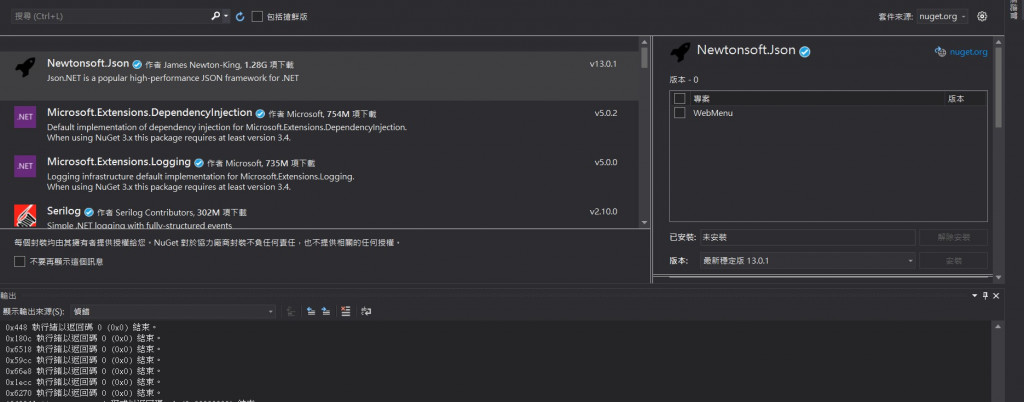Click the rocket icon in details pane
1024x402 pixels.
680,52
